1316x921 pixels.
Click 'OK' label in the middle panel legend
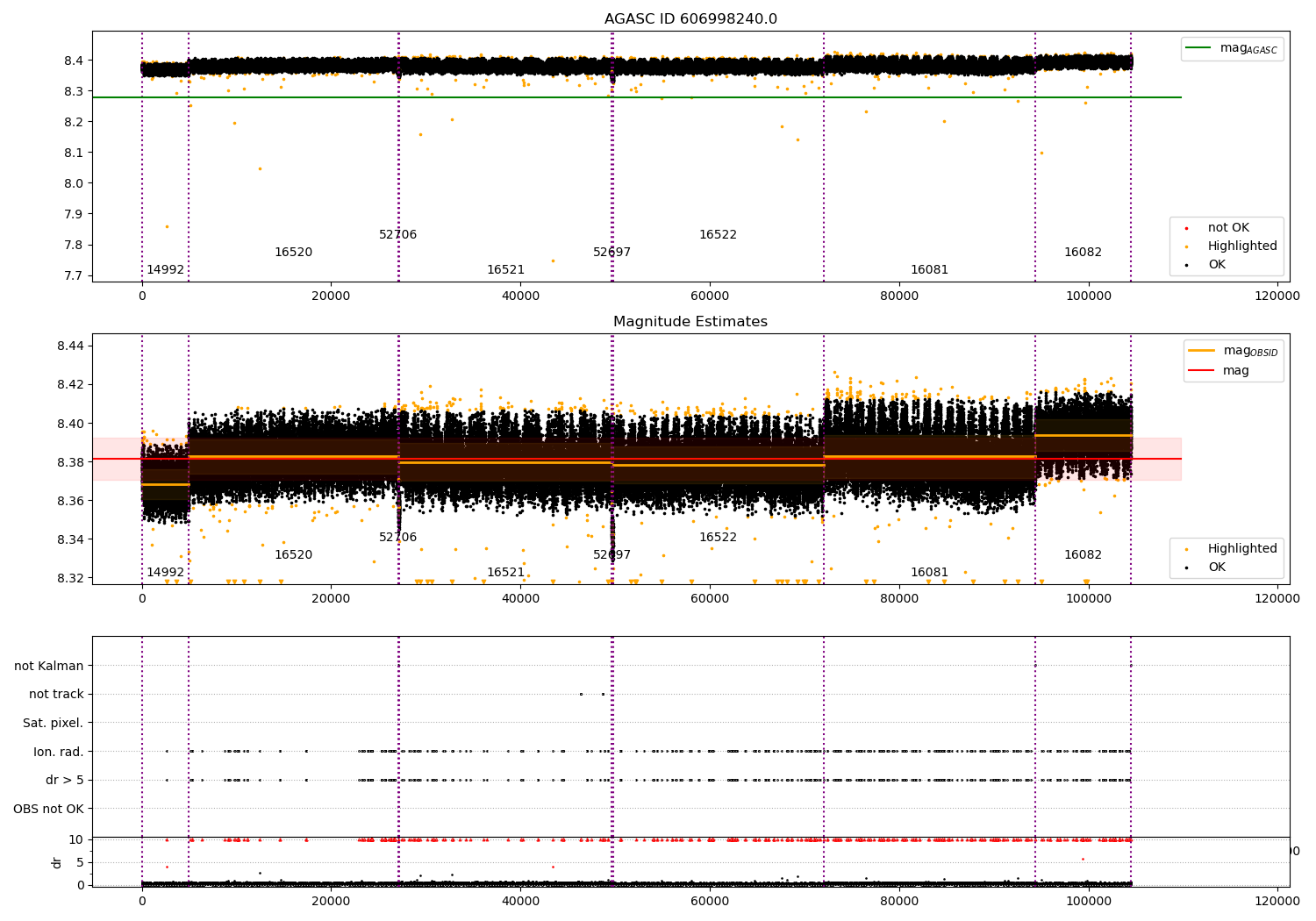[1217, 568]
